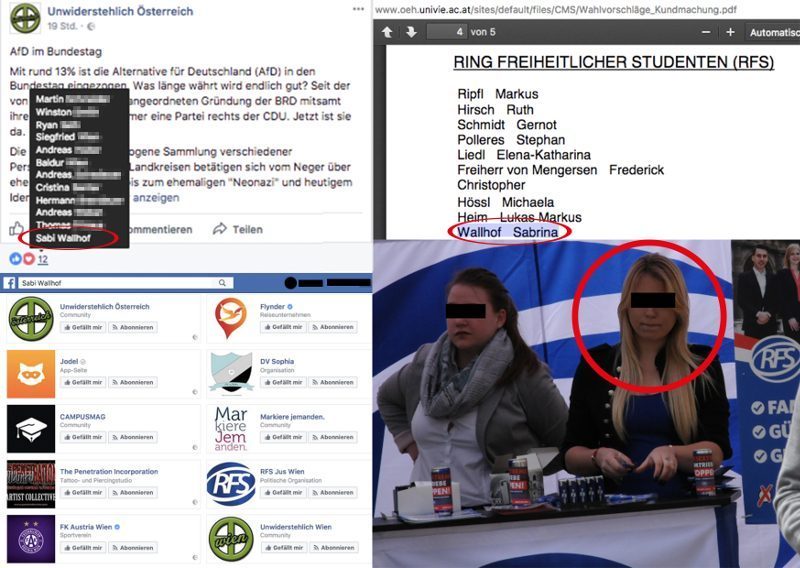Go to previous page in PDF viewer
This screenshot has width=800, height=568.
[387, 32]
